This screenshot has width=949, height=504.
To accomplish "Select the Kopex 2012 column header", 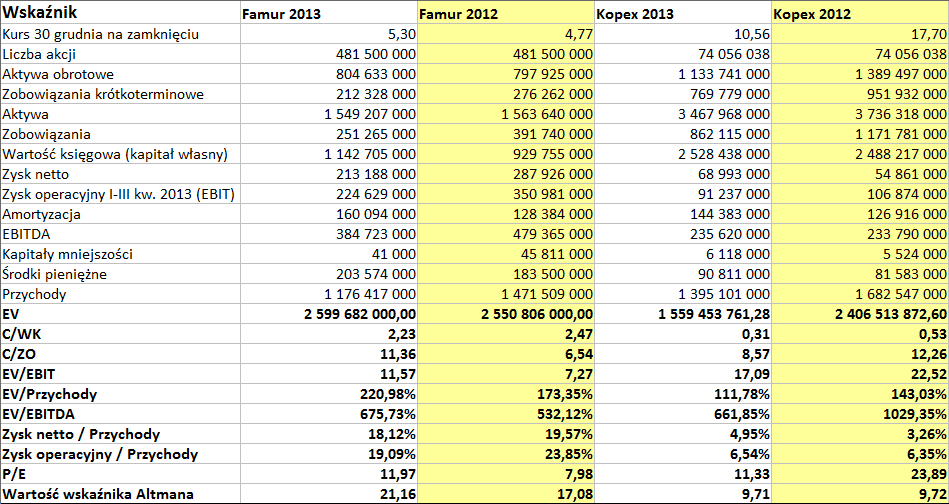I will point(861,12).
